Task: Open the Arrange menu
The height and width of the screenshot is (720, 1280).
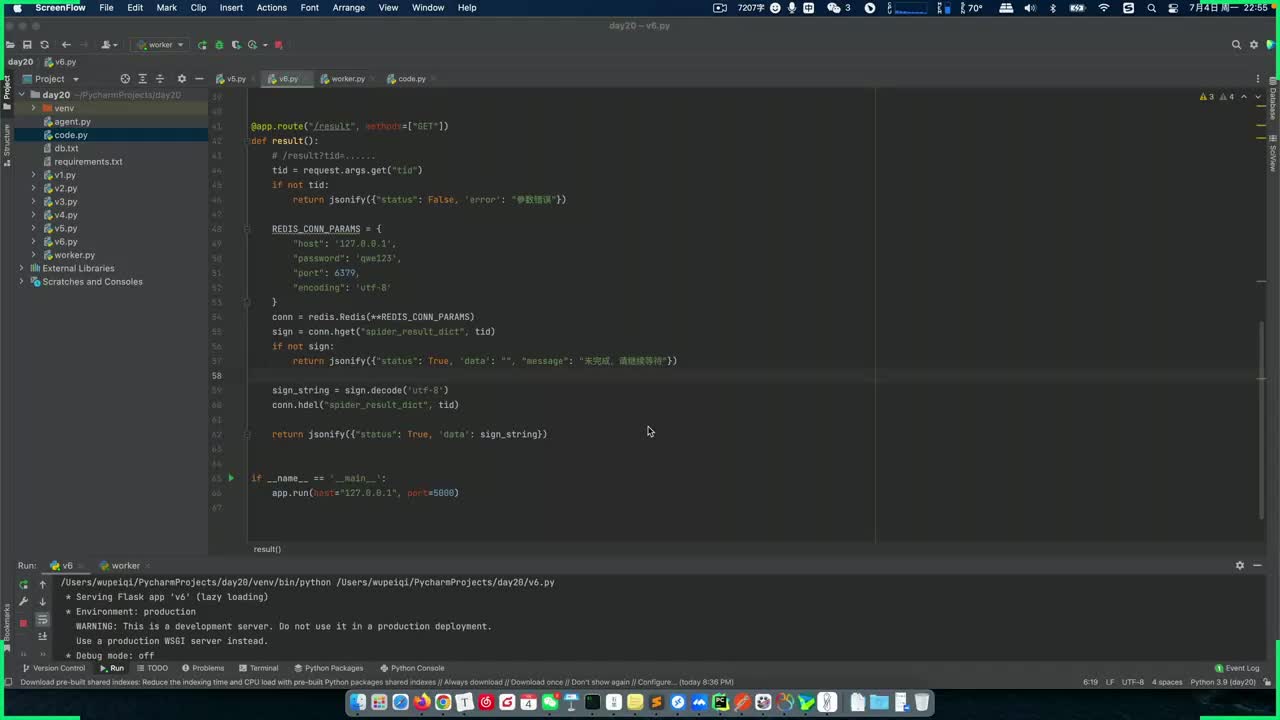Action: tap(349, 8)
